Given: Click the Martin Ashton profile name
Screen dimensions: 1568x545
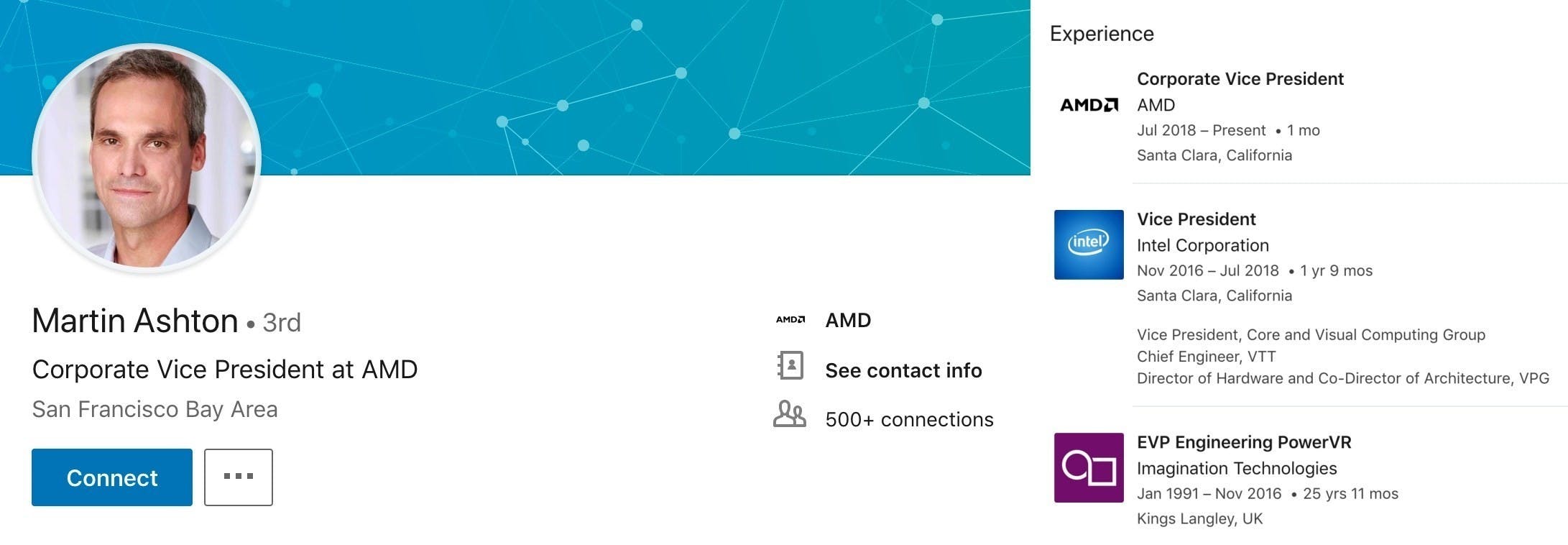Looking at the screenshot, I should (135, 321).
